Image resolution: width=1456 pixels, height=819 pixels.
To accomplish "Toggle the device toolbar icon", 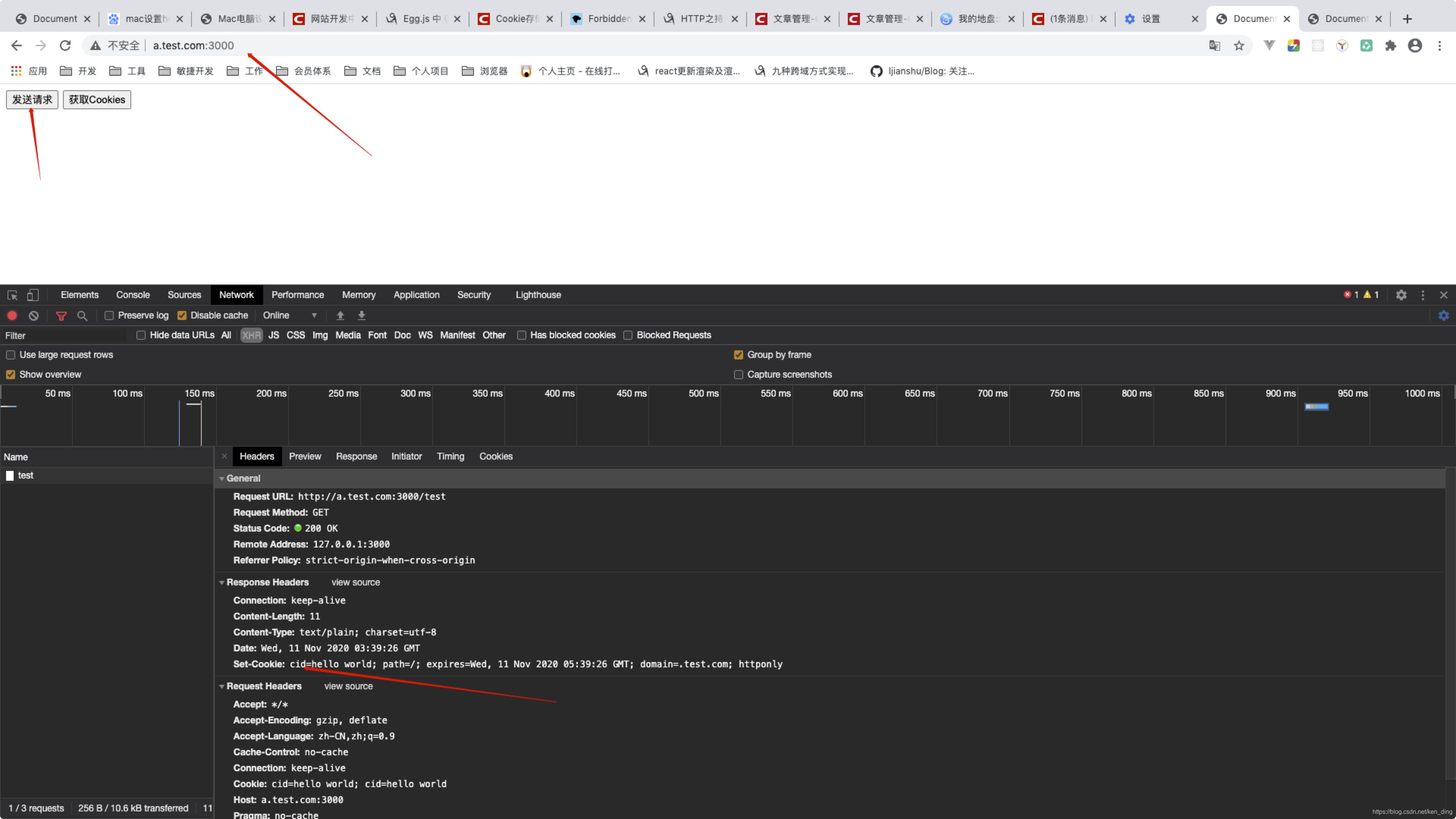I will 33,295.
